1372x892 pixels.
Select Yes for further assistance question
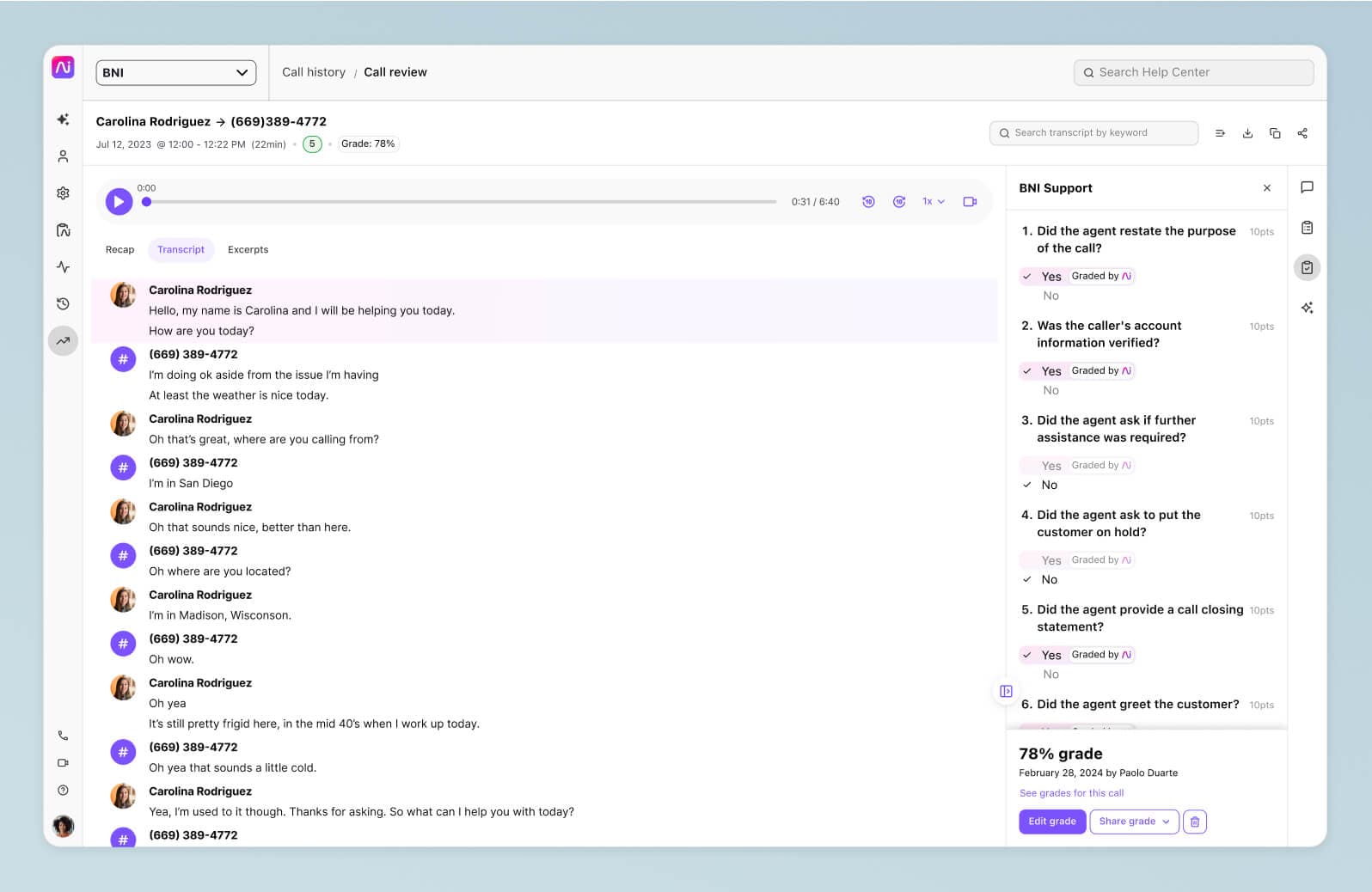point(1050,466)
